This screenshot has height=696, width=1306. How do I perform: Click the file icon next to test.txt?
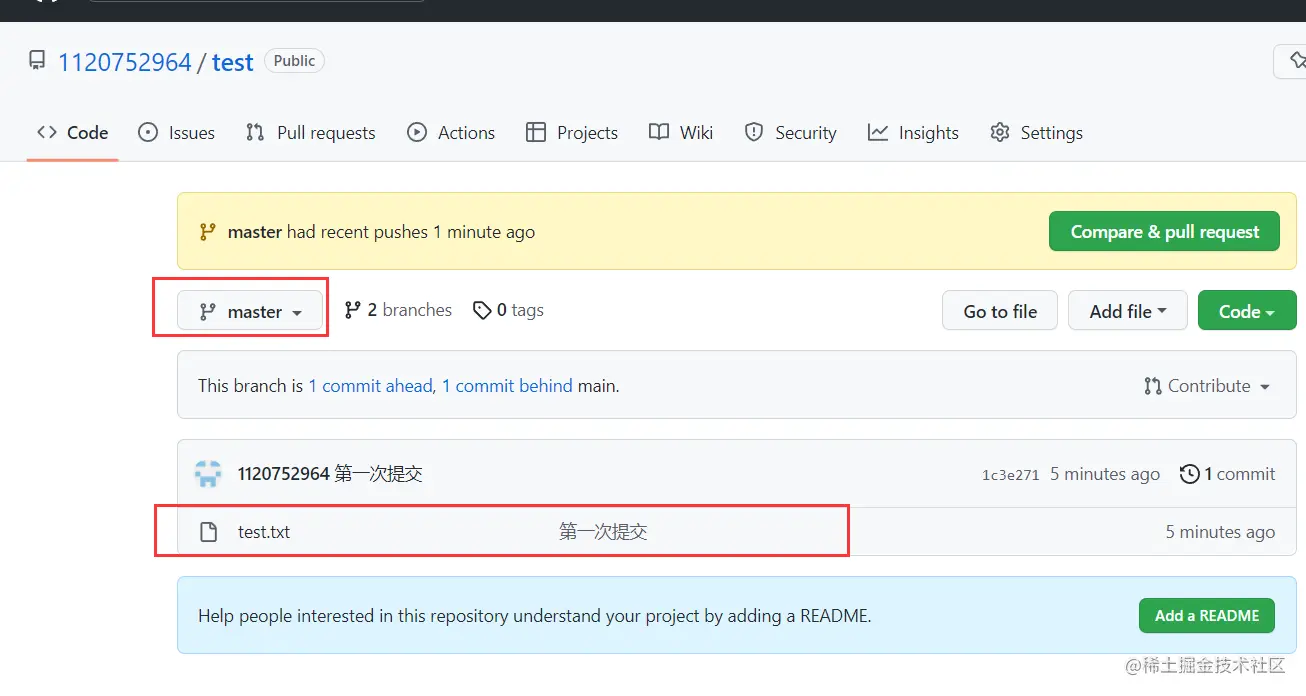coord(208,532)
